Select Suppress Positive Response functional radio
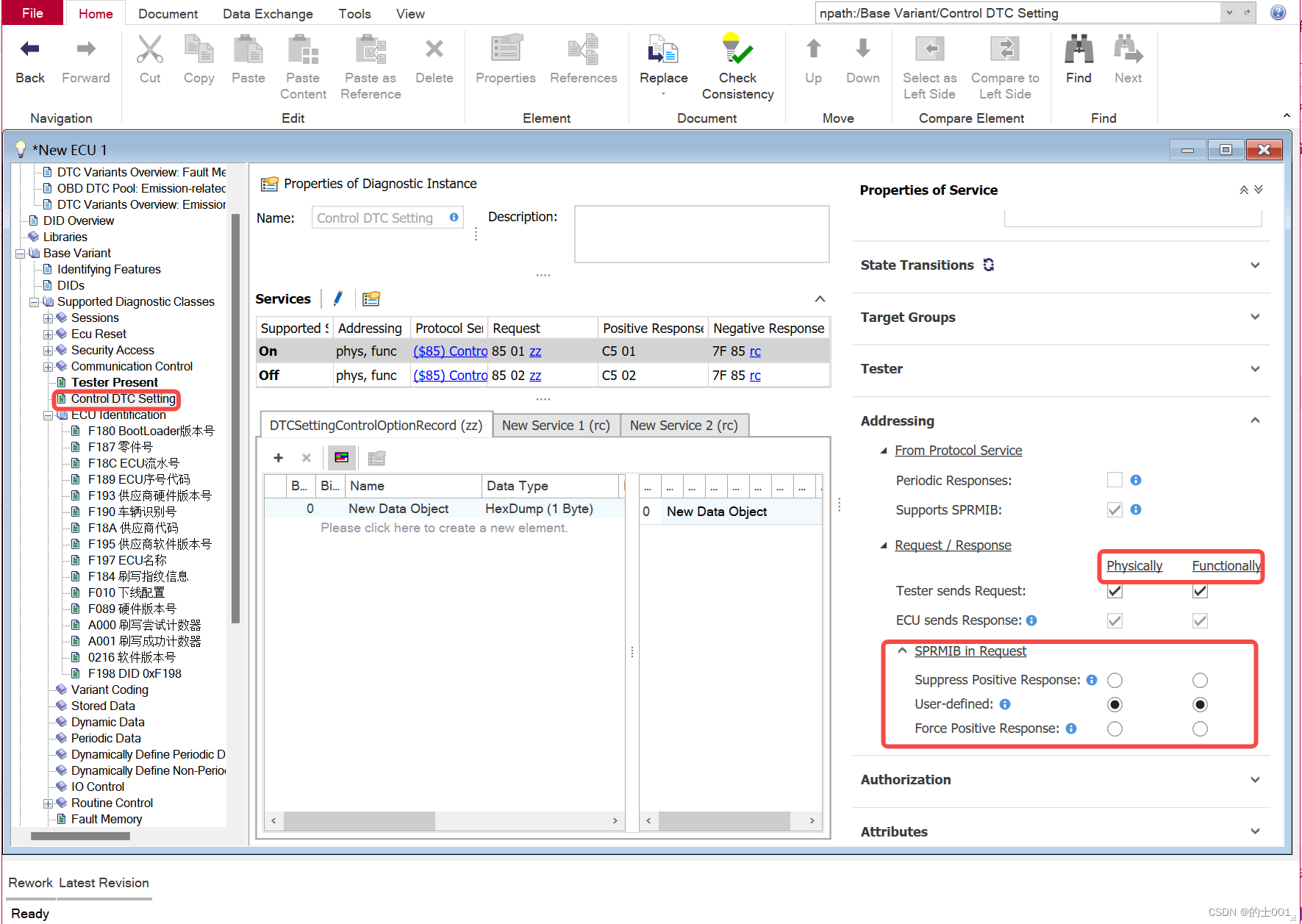Viewport: 1302px width, 924px height. (x=1200, y=680)
